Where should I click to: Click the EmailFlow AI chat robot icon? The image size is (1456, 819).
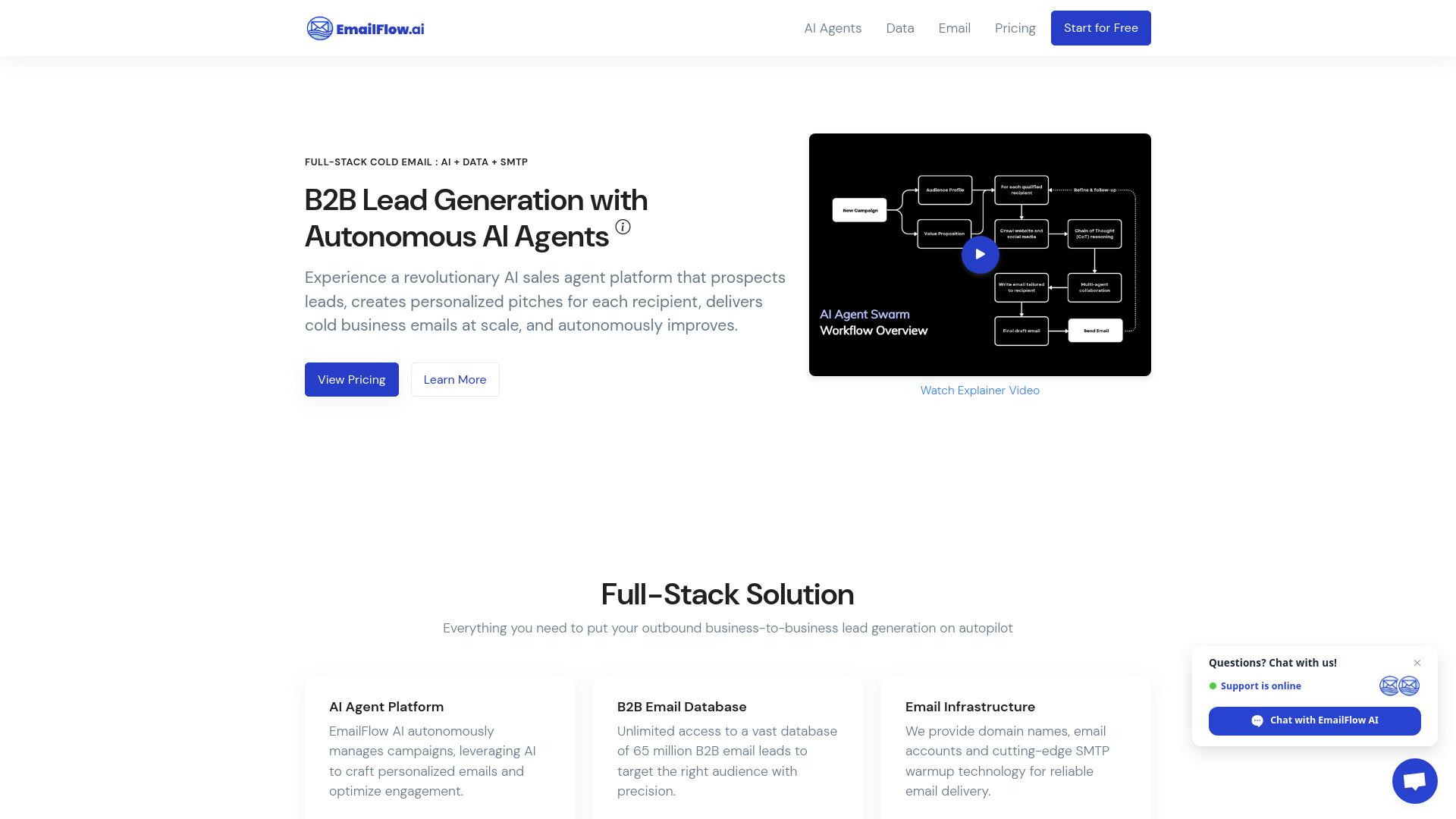pyautogui.click(x=1414, y=781)
